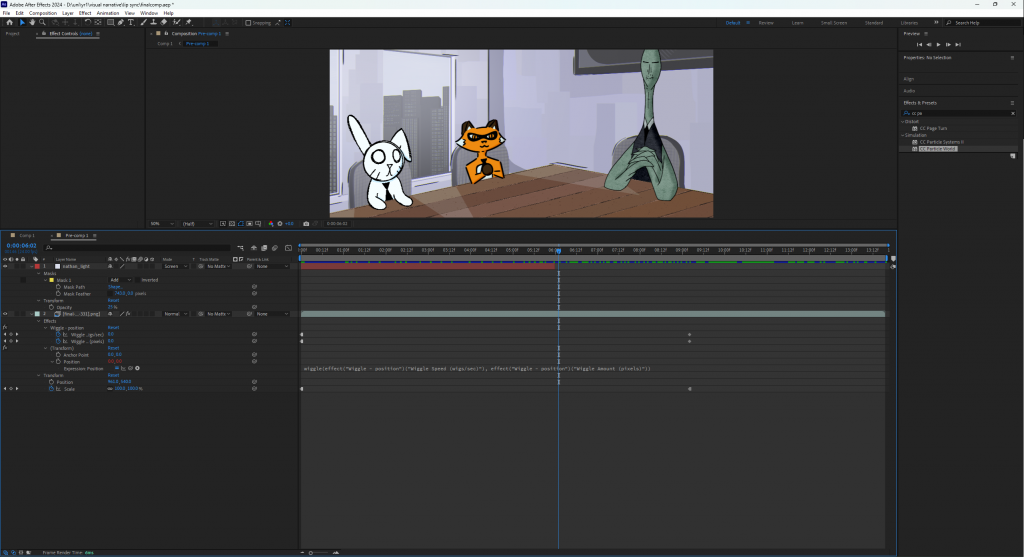Select the CC Particle World effect
Image resolution: width=1024 pixels, height=557 pixels.
click(938, 149)
